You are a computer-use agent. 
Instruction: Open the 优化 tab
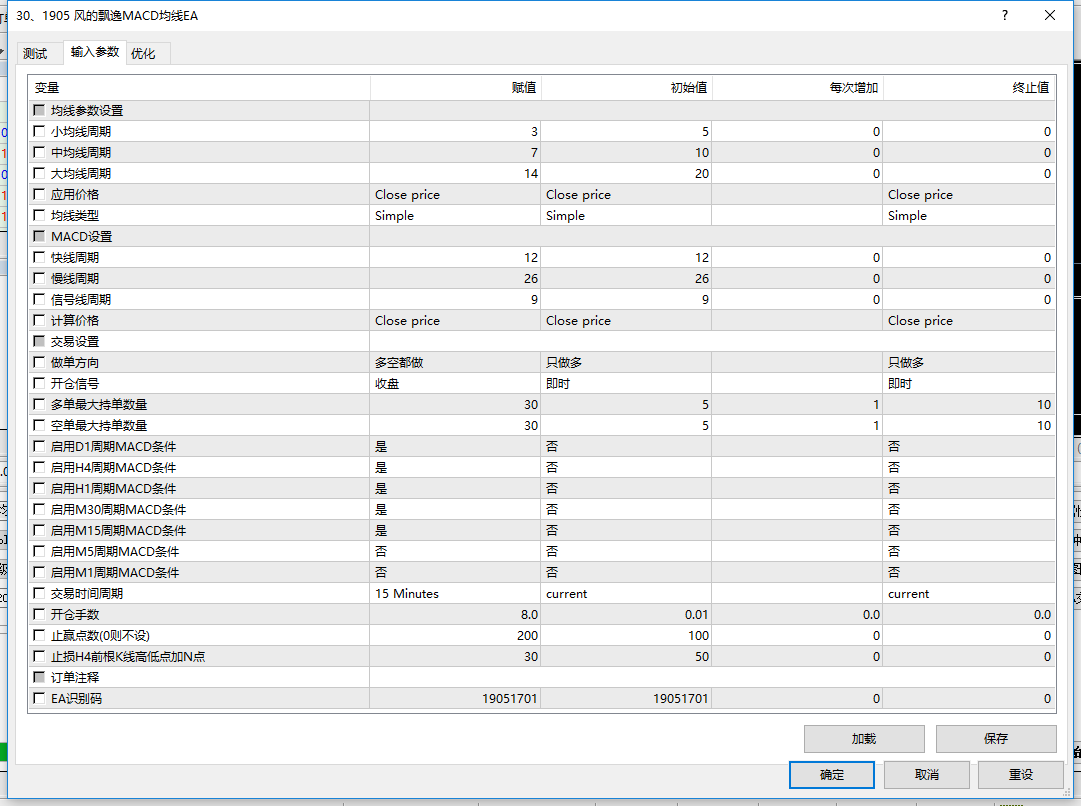pos(143,53)
